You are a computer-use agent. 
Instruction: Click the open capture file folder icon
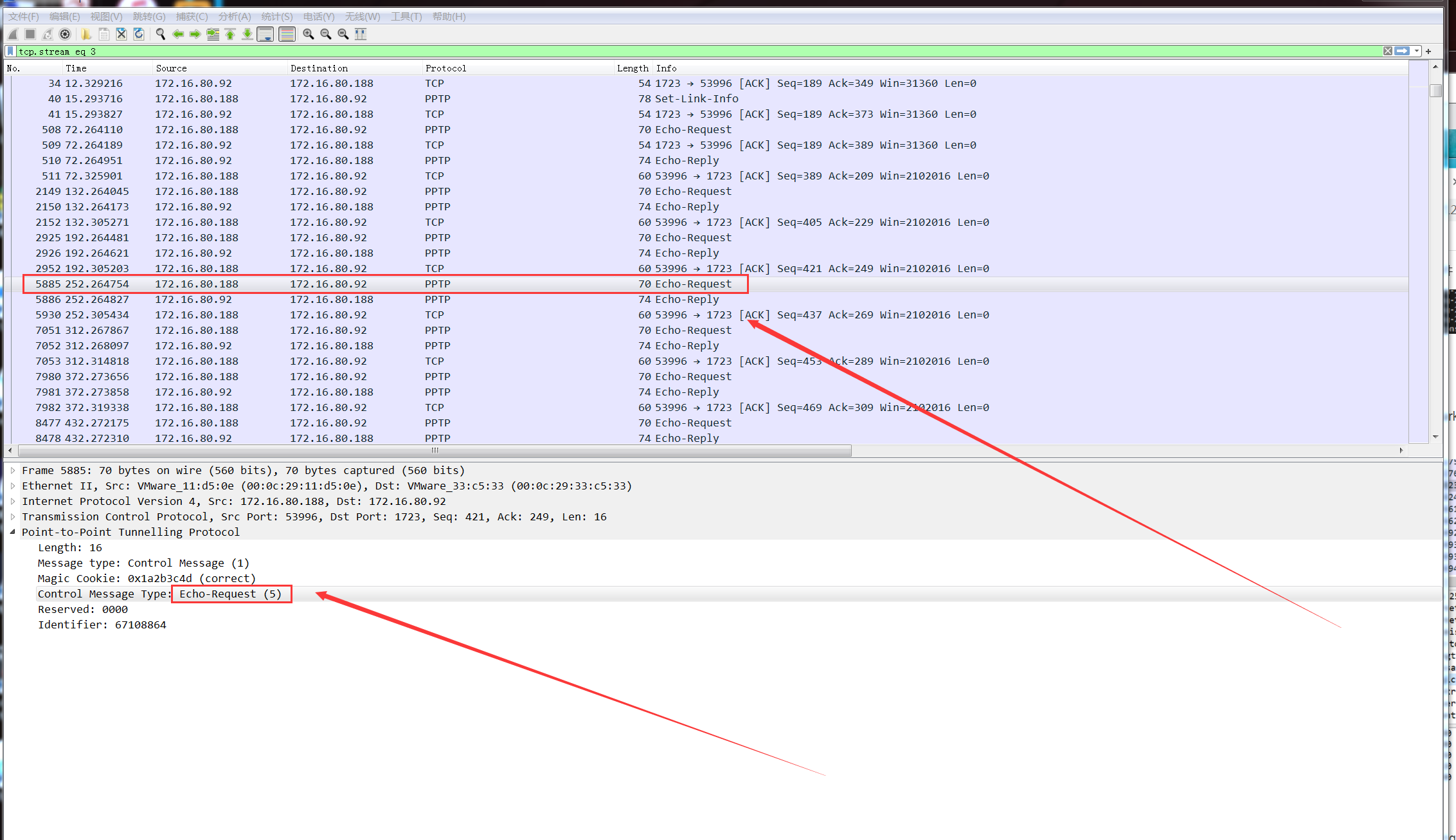[86, 34]
